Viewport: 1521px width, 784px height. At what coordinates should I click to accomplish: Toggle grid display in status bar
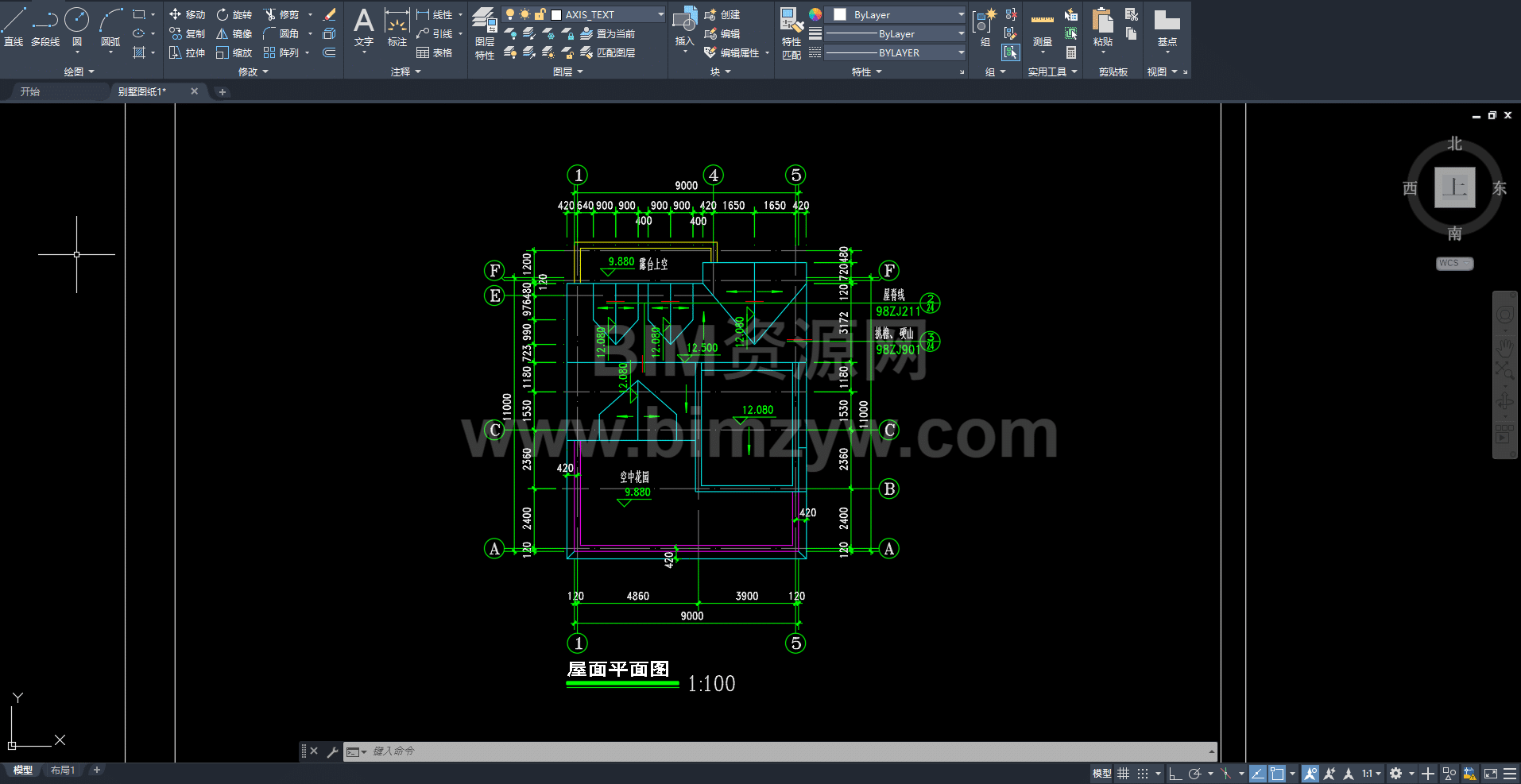(1123, 774)
